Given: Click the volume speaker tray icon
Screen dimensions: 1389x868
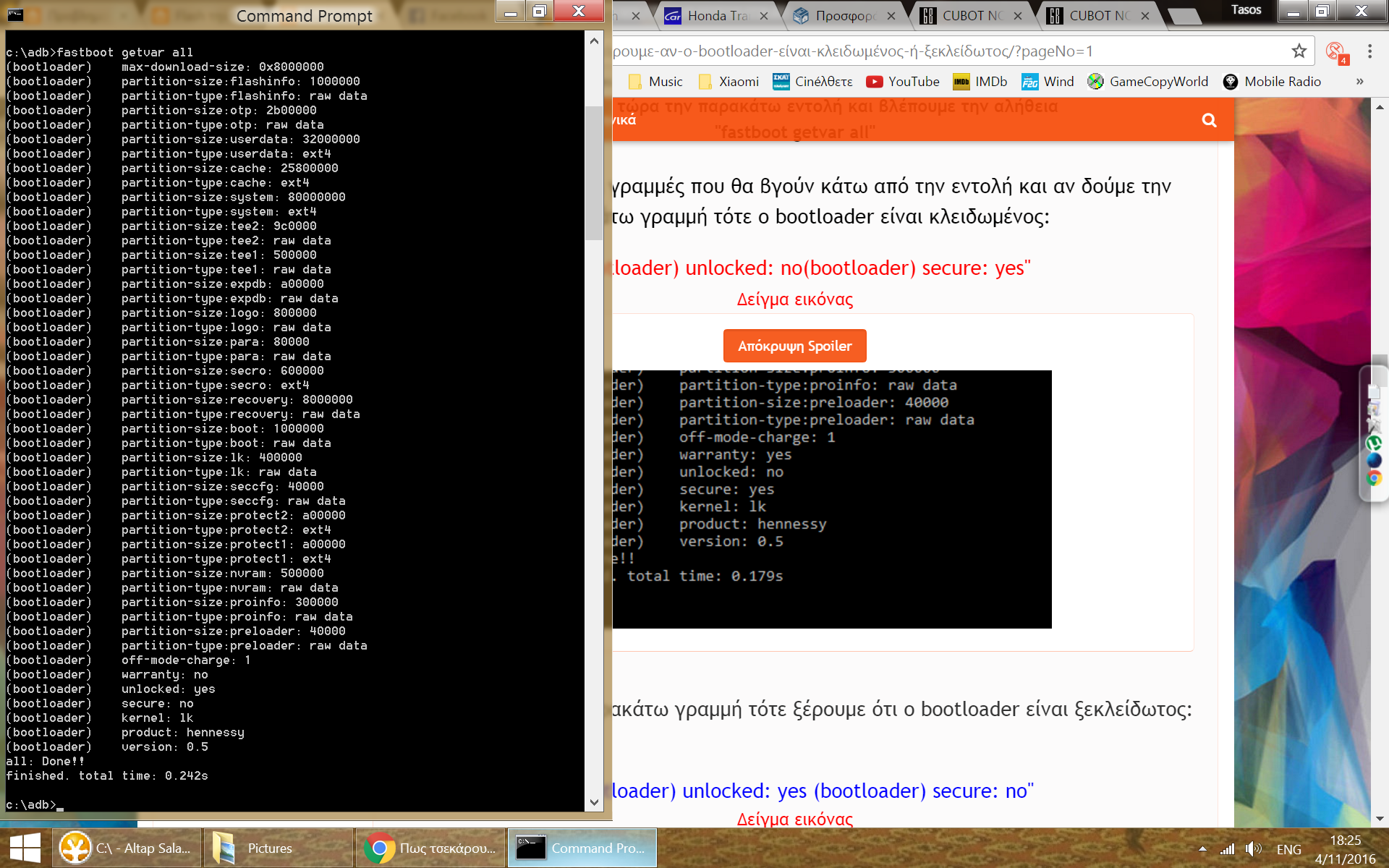Looking at the screenshot, I should [1252, 848].
